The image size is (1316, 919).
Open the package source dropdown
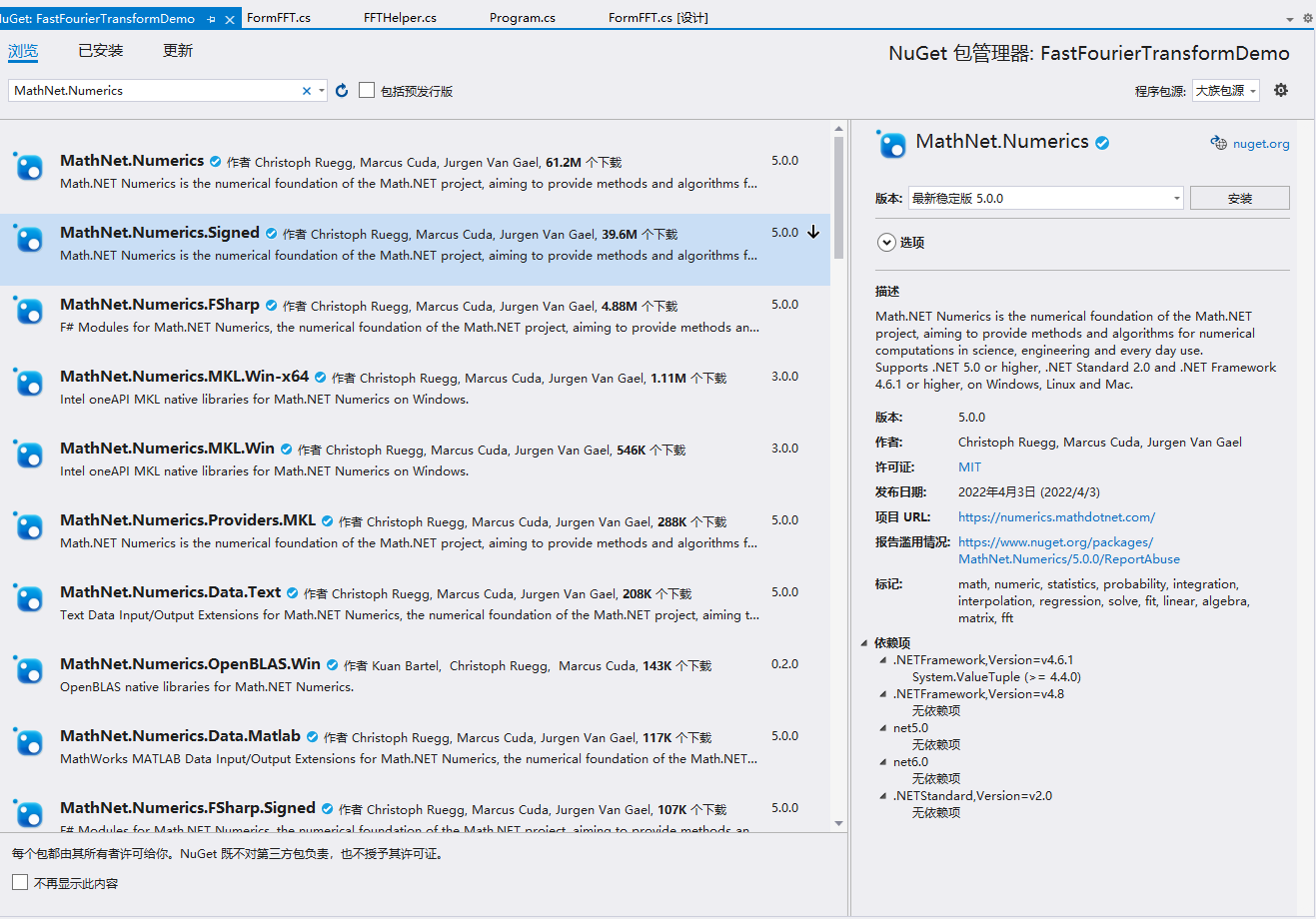pos(1226,90)
